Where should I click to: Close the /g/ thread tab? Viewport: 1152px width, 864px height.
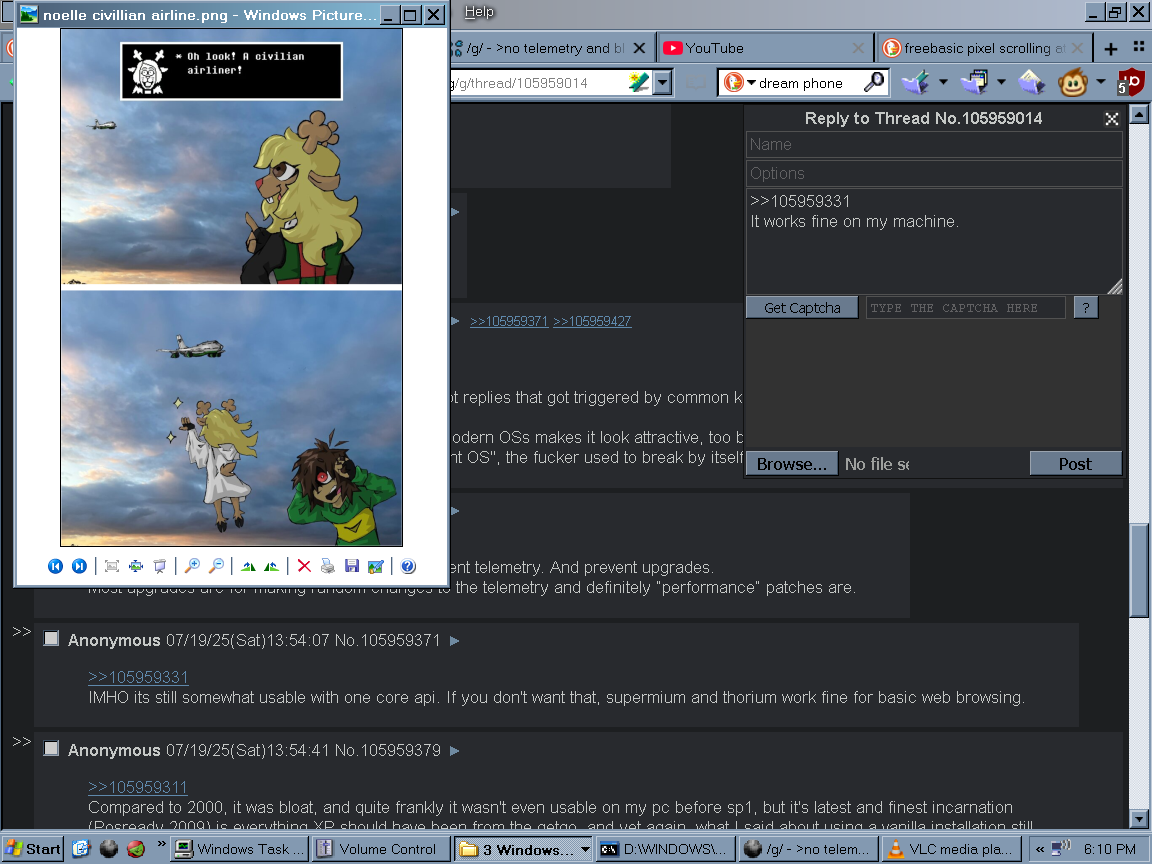tap(639, 48)
